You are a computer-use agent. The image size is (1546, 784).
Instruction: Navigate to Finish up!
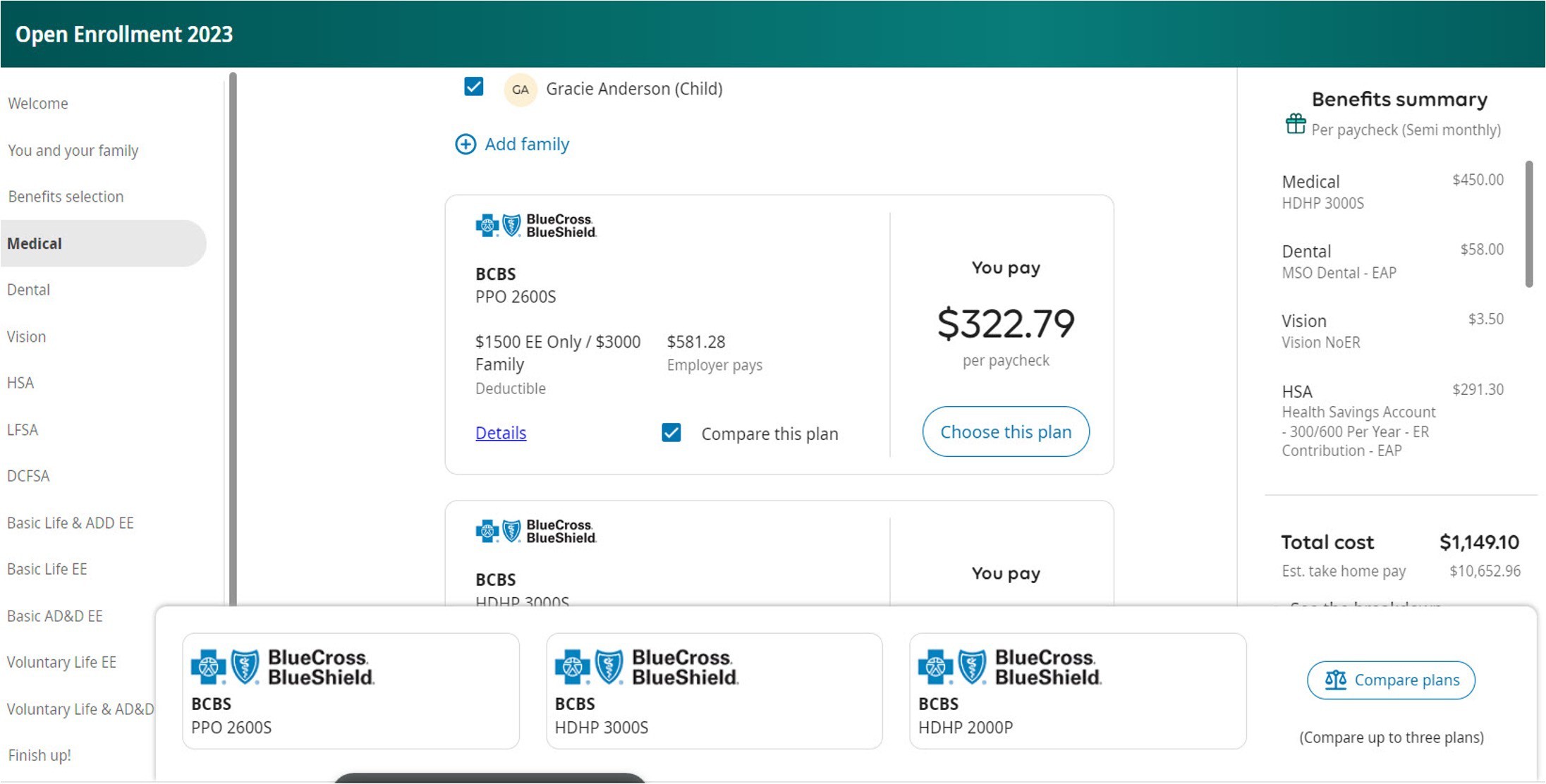click(39, 755)
